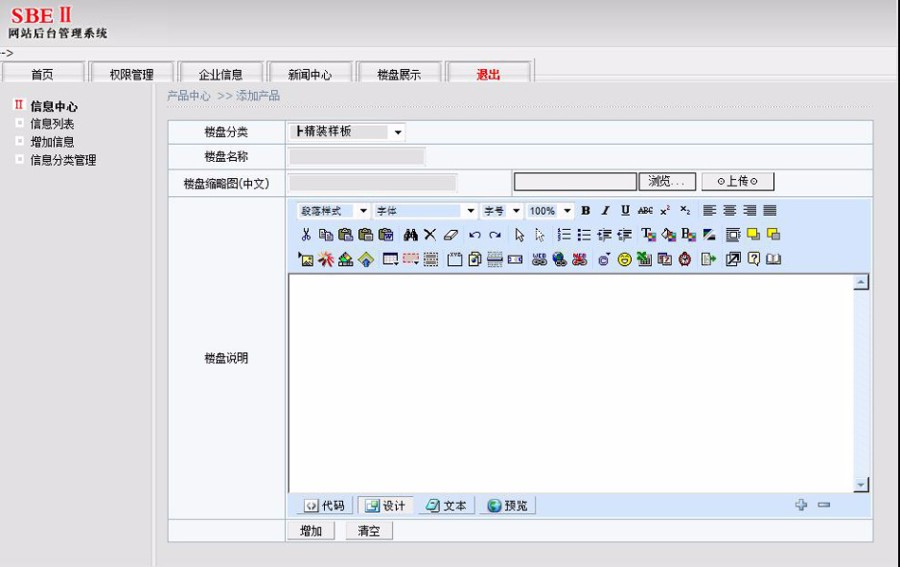Image resolution: width=900 pixels, height=567 pixels.
Task: Delete selection with the X icon
Action: pos(430,235)
